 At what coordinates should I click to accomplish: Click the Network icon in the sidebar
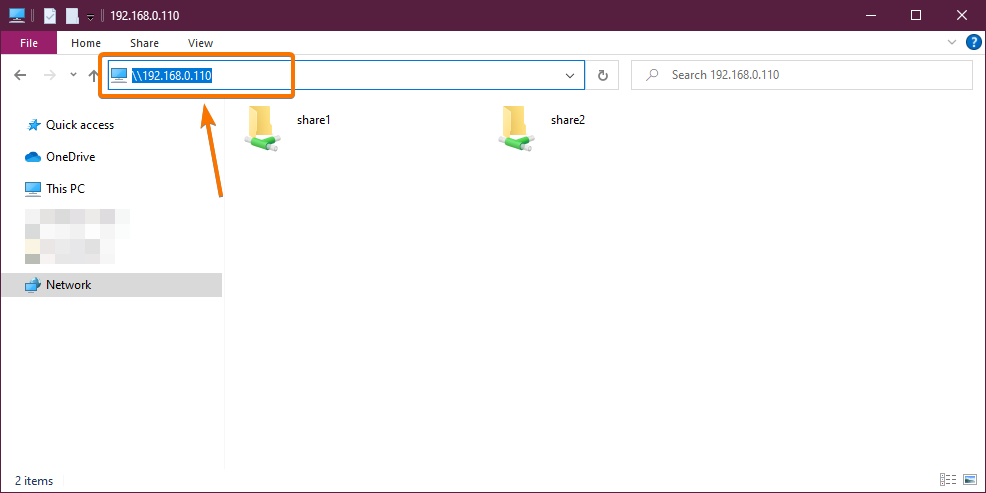pos(33,285)
